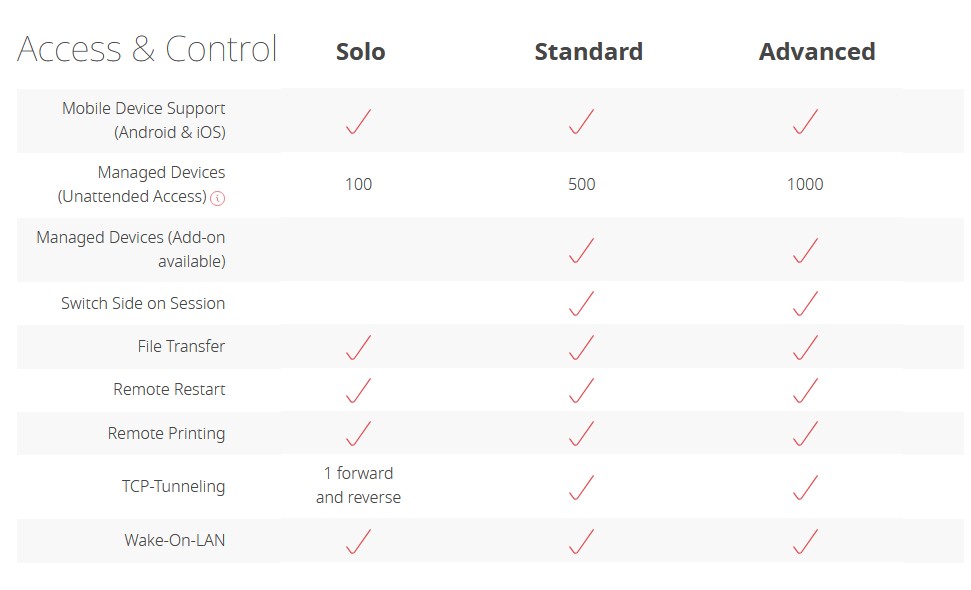Screen dimensions: 971x590
Task: Click the info icon beside Unattended Access
Action: coord(217,198)
